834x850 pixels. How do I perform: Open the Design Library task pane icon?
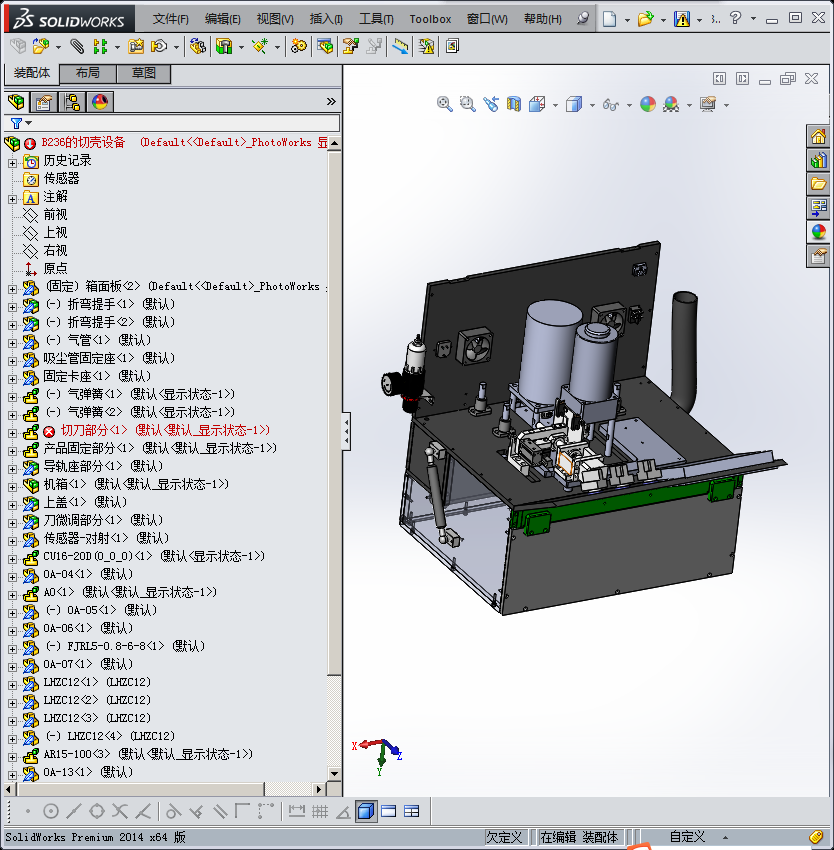tap(818, 160)
